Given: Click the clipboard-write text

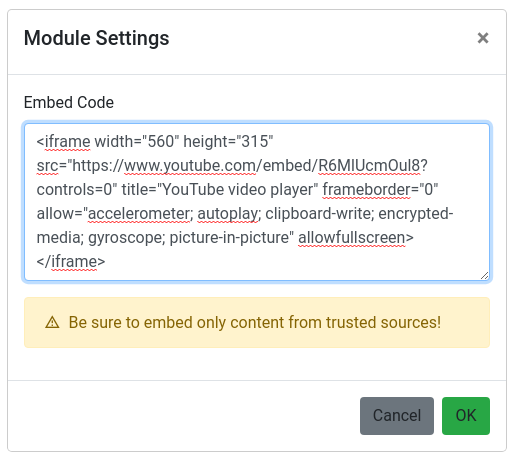Looking at the screenshot, I should 318,214.
